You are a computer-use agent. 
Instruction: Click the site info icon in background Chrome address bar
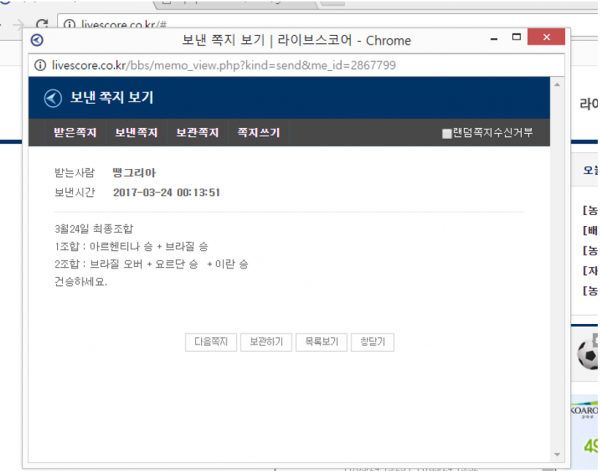coord(69,24)
